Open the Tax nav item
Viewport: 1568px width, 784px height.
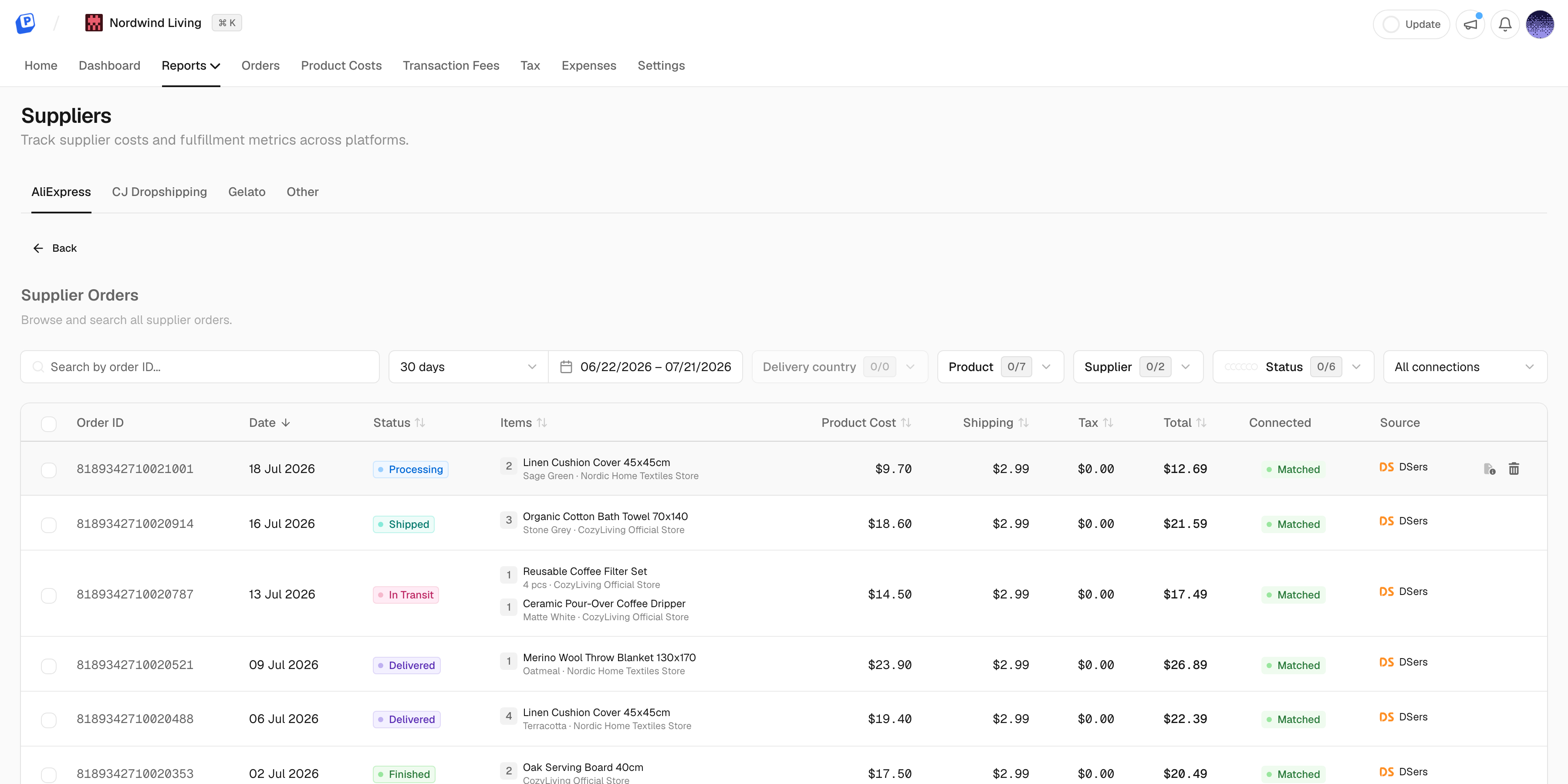pos(530,66)
